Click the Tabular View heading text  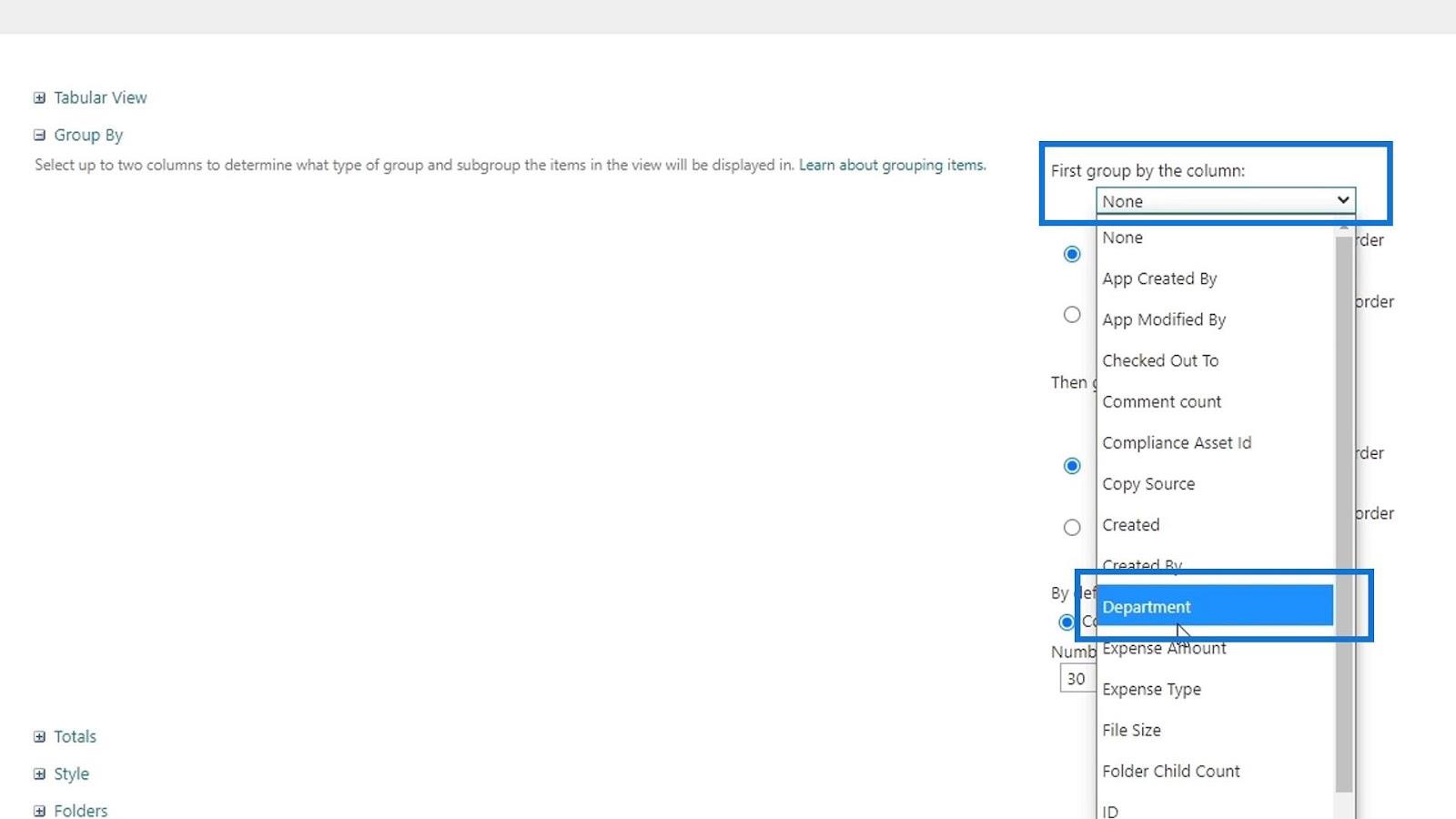100,97
